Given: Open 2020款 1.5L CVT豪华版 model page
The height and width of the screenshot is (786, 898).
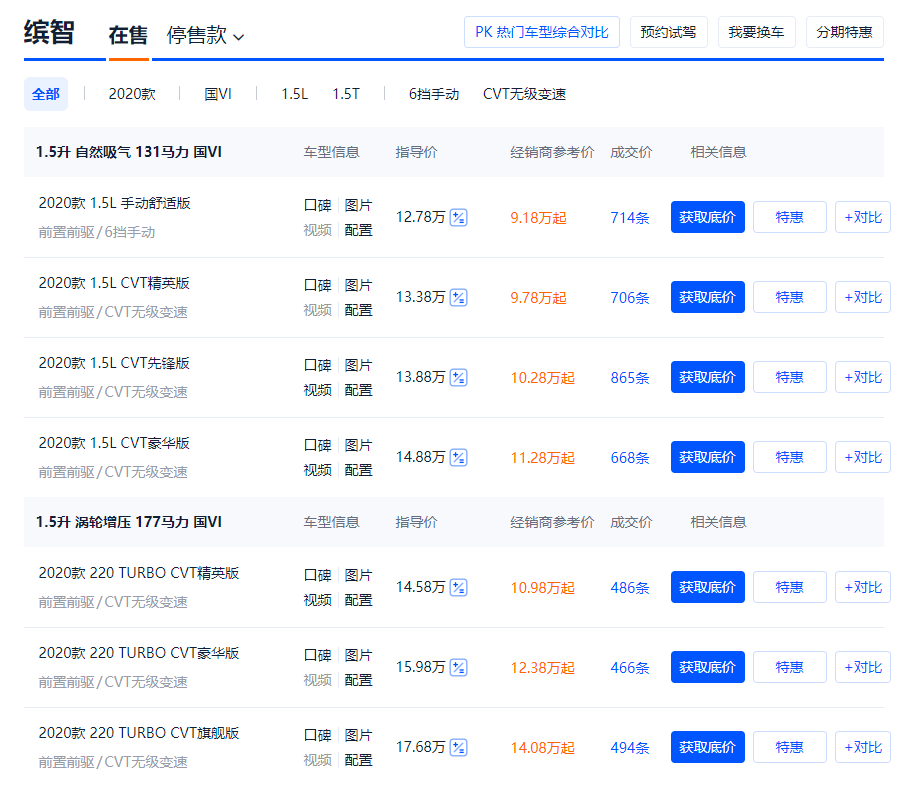Looking at the screenshot, I should [x=114, y=443].
